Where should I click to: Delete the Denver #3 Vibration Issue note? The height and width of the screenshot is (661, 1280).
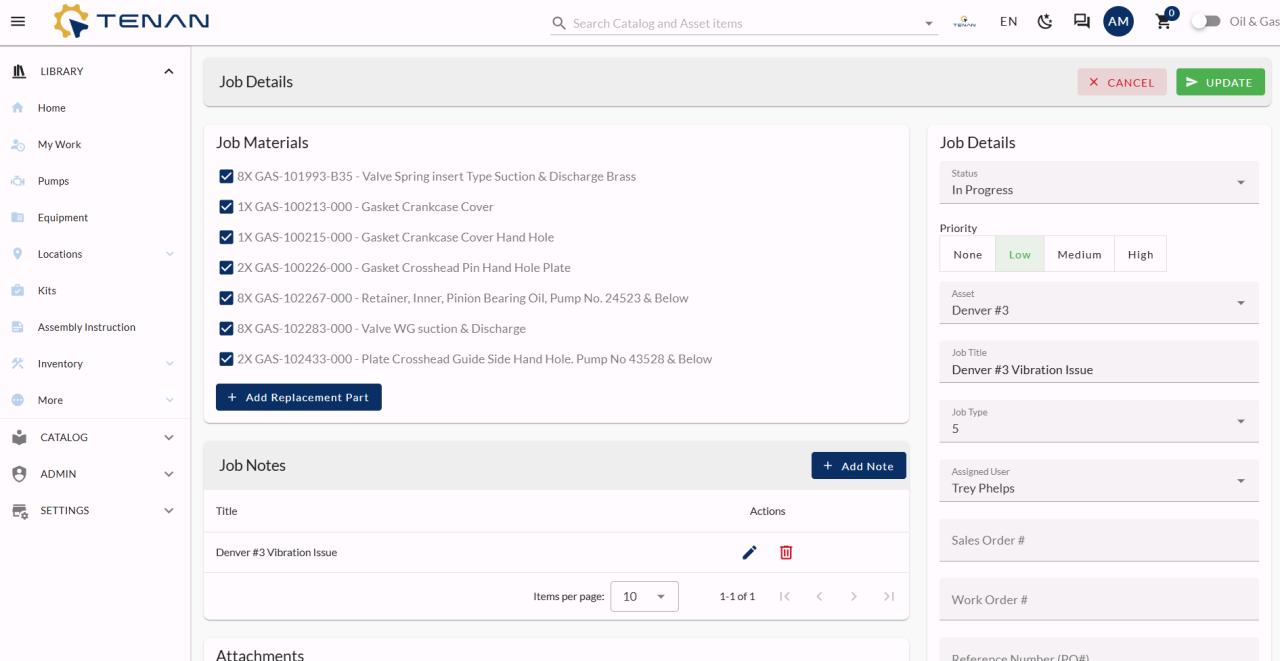(x=786, y=552)
